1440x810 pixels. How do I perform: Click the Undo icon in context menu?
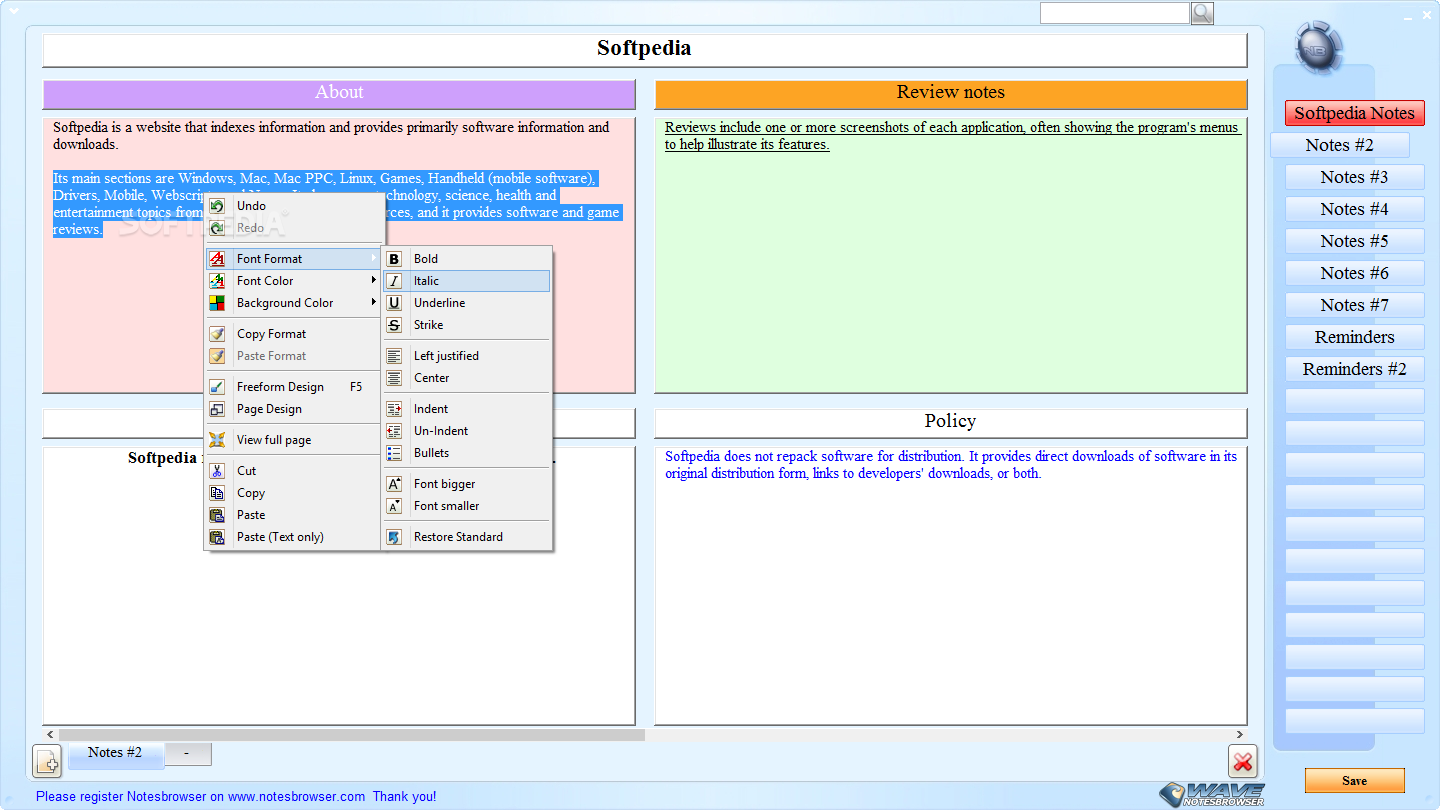pos(217,205)
